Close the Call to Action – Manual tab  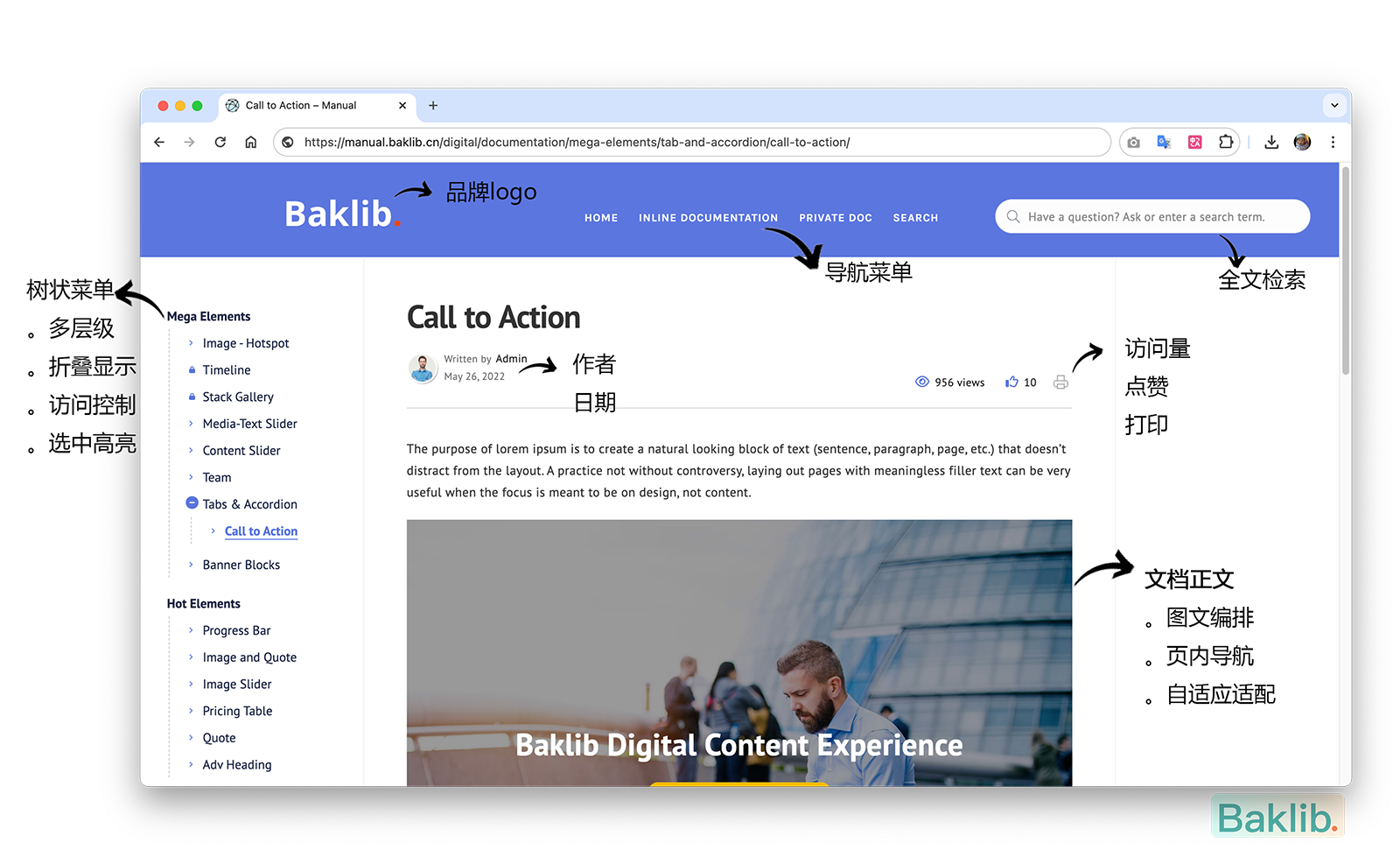(402, 105)
